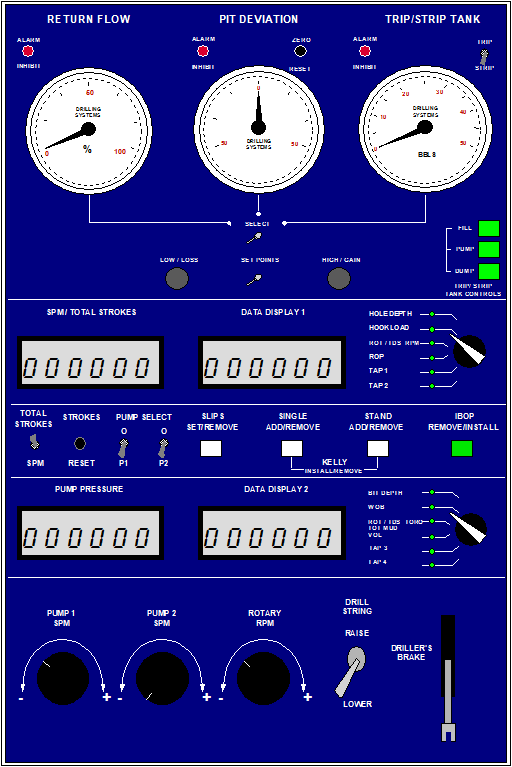Click the Drill String raise/lower lever
The height and width of the screenshot is (767, 512).
click(x=351, y=671)
